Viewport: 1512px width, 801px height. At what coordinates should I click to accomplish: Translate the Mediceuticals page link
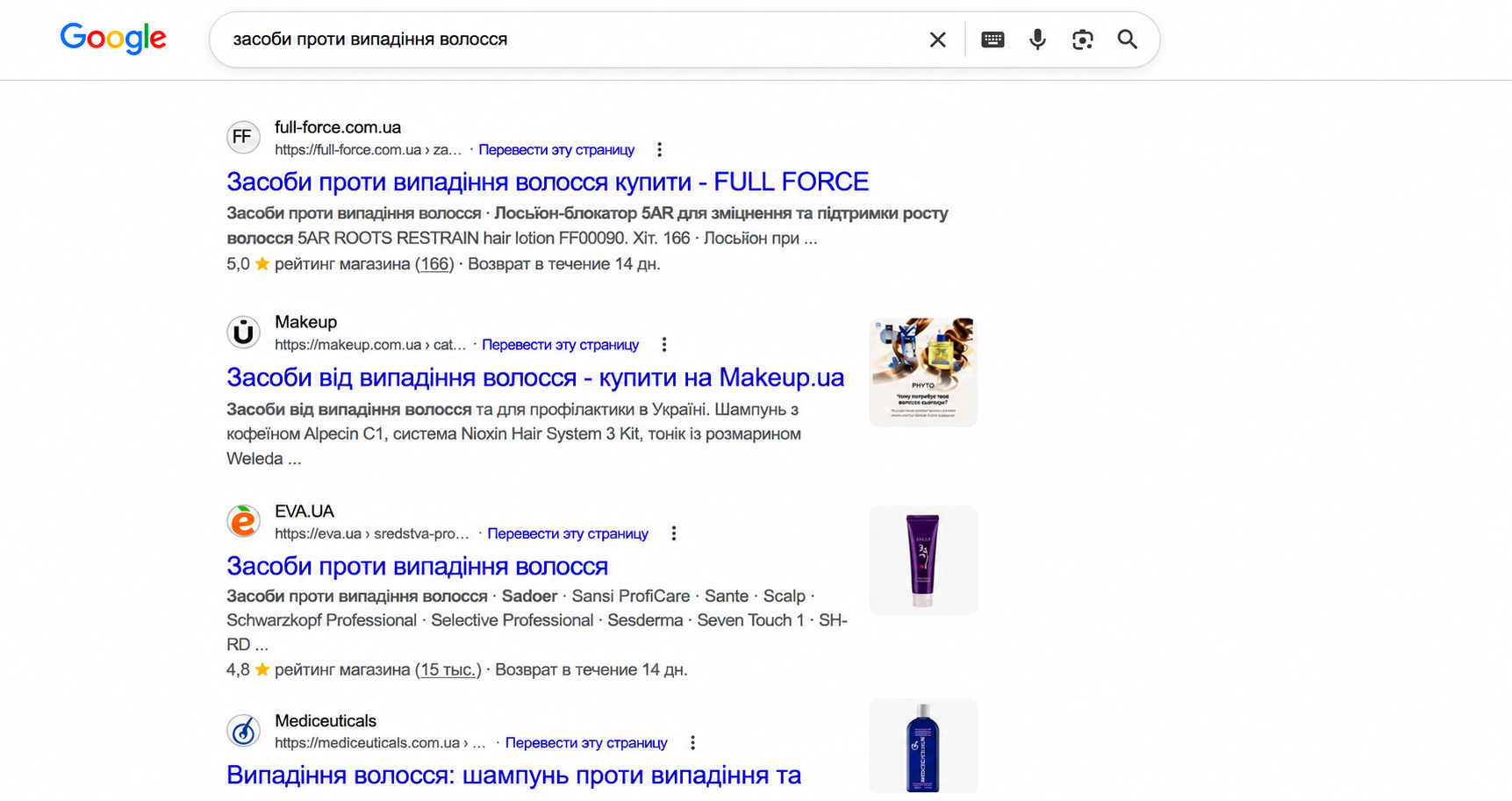(x=586, y=743)
